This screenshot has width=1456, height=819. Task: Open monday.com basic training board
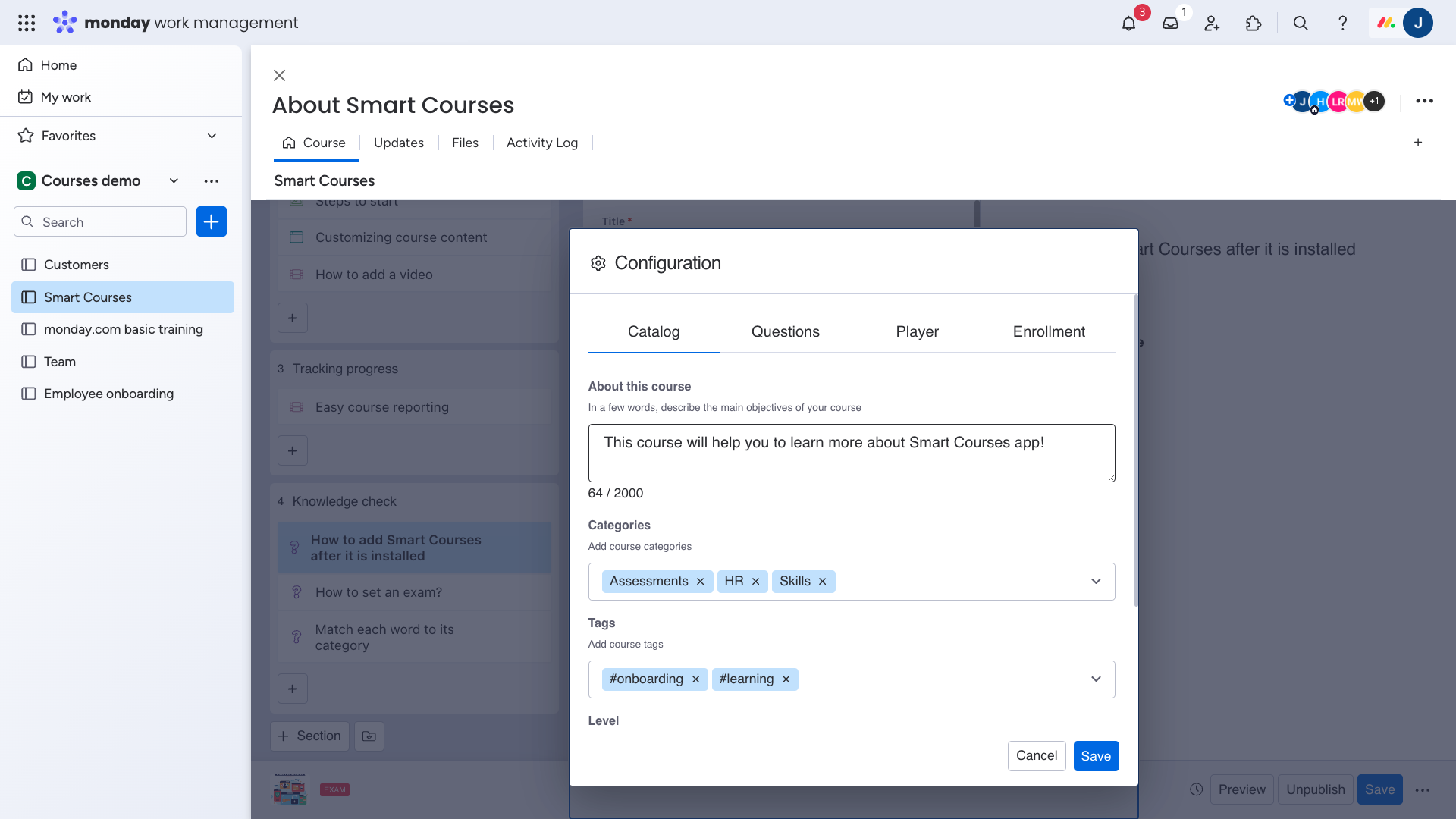(x=123, y=329)
